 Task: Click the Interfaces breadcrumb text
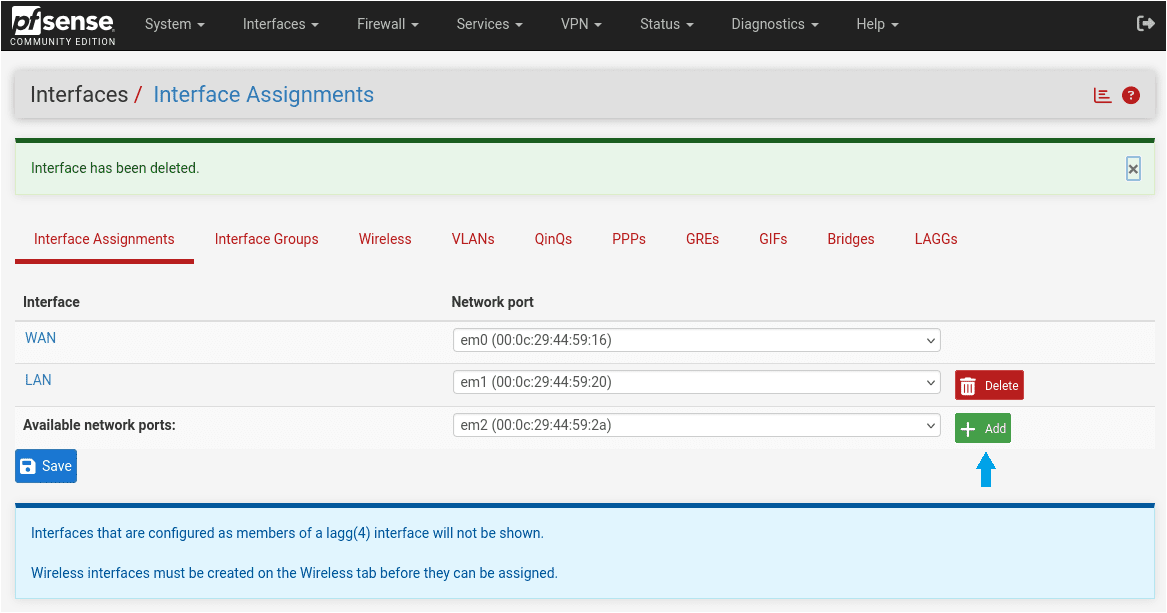click(x=79, y=94)
